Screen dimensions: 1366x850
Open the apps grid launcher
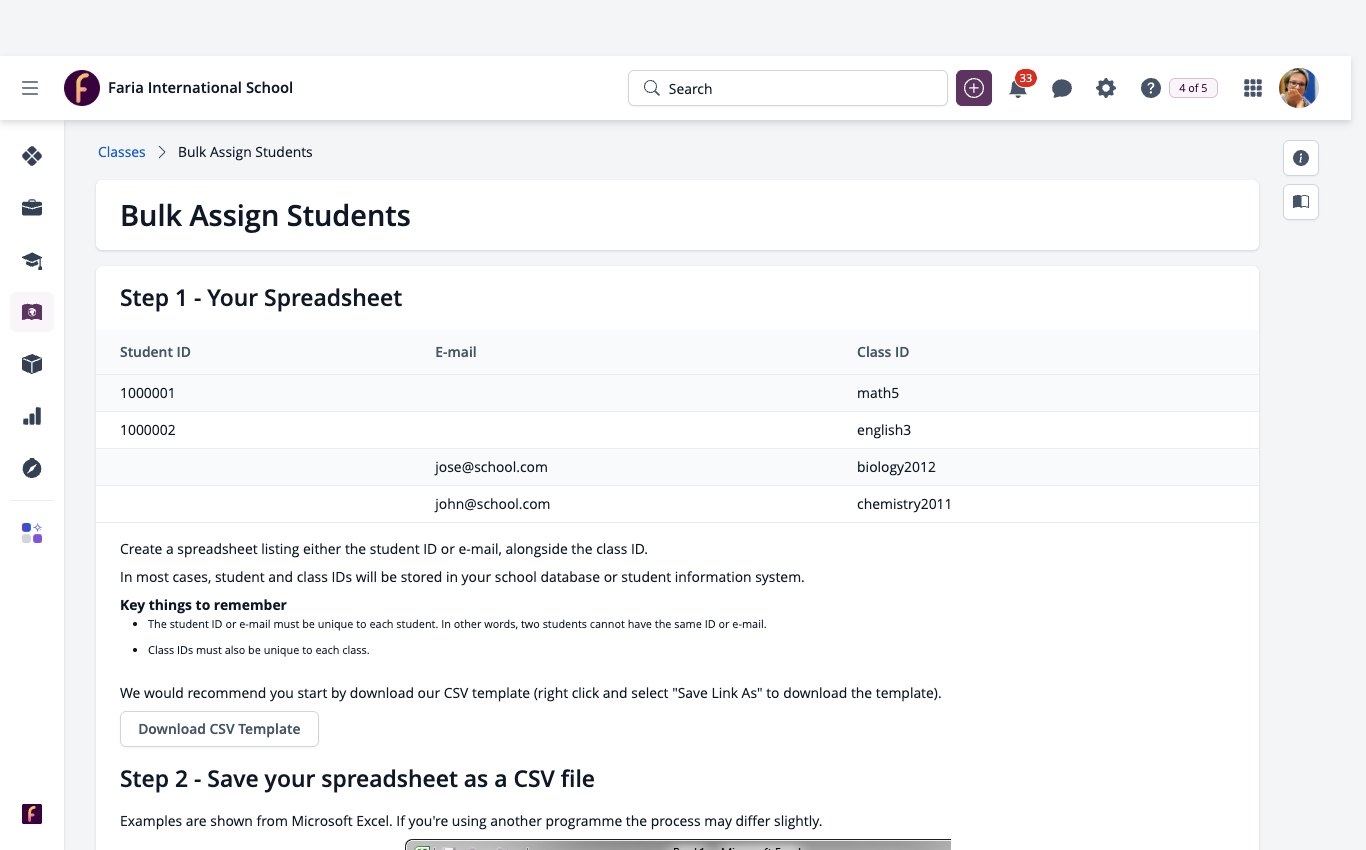[x=1252, y=88]
